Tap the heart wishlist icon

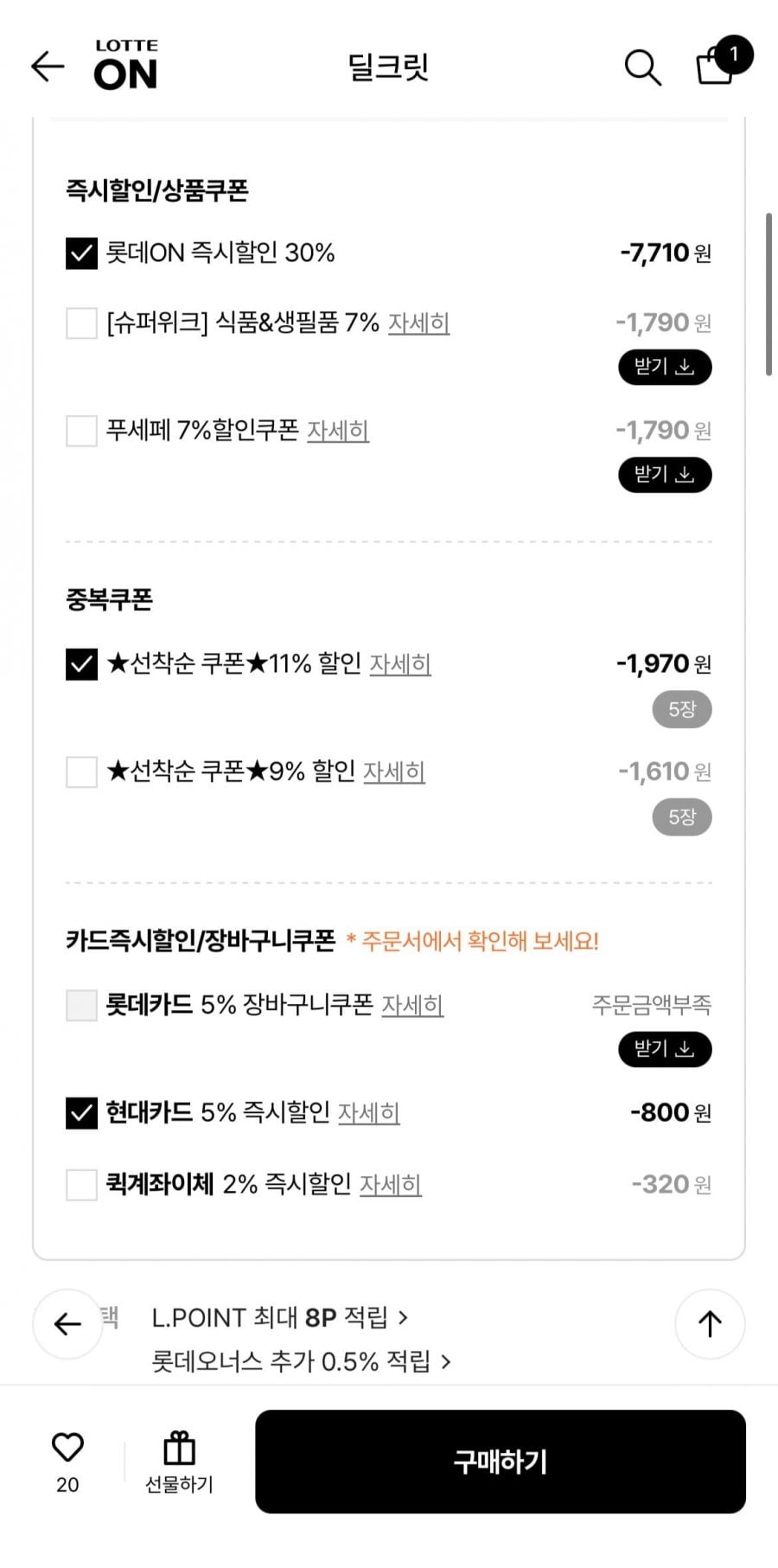(x=67, y=1448)
